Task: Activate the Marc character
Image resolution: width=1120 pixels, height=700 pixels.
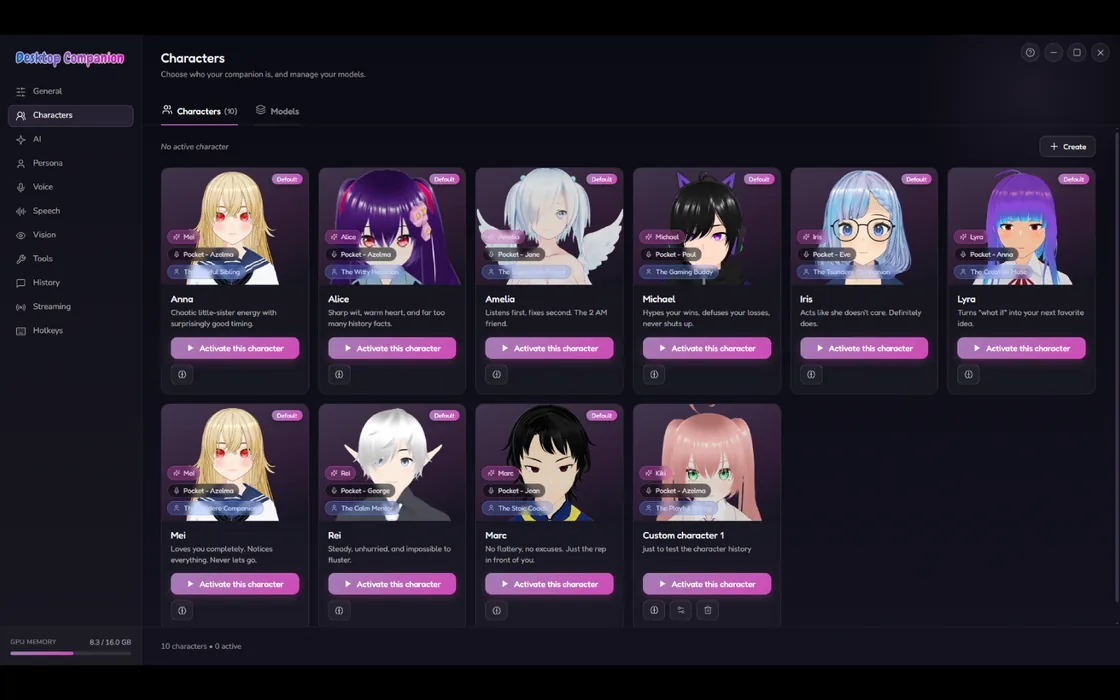Action: (549, 584)
